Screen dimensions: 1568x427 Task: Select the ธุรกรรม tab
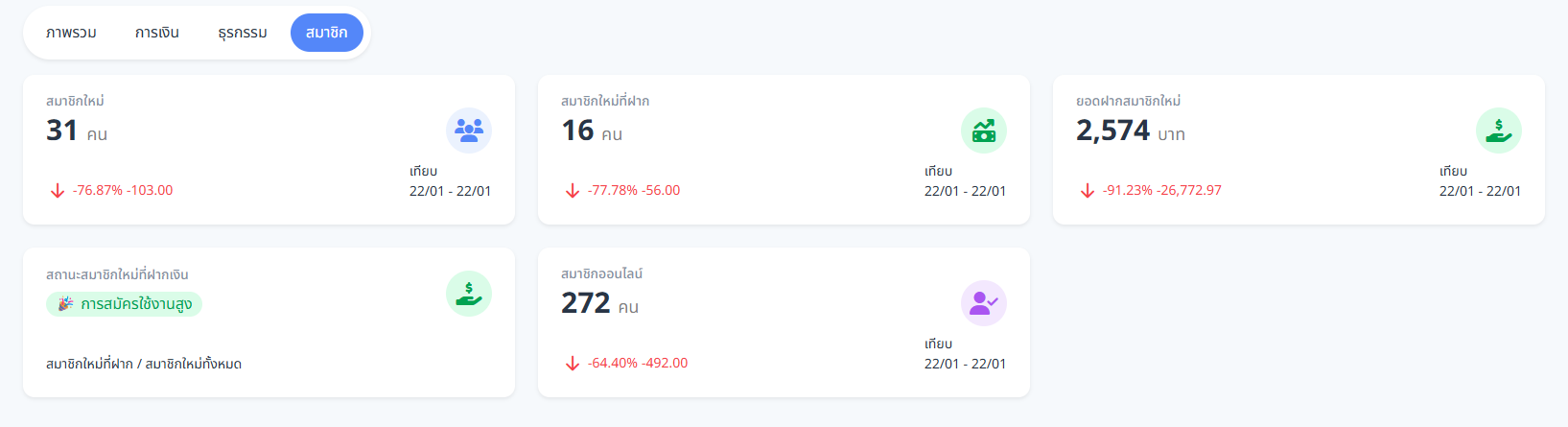[x=243, y=33]
